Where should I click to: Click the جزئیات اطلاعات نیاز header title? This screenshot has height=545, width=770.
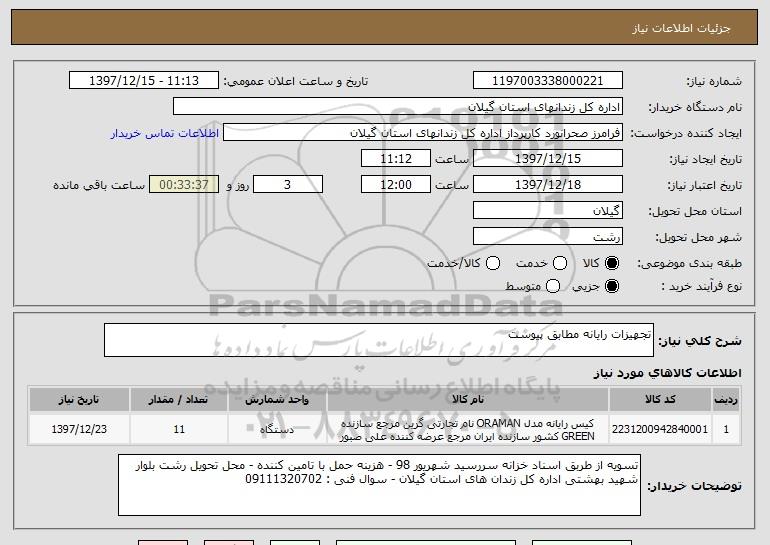coord(681,28)
